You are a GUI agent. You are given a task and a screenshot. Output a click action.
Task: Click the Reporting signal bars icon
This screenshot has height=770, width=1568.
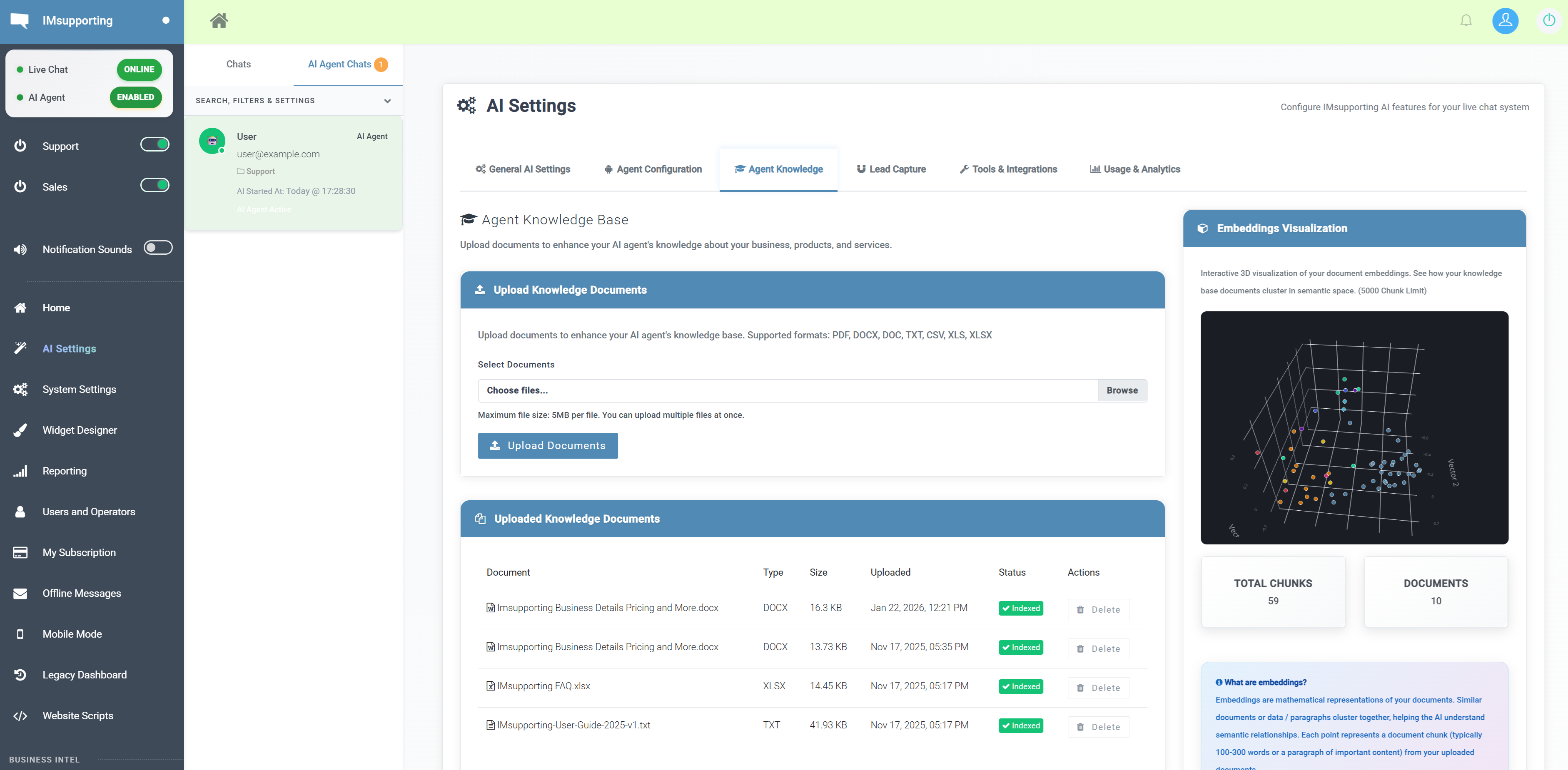point(20,471)
